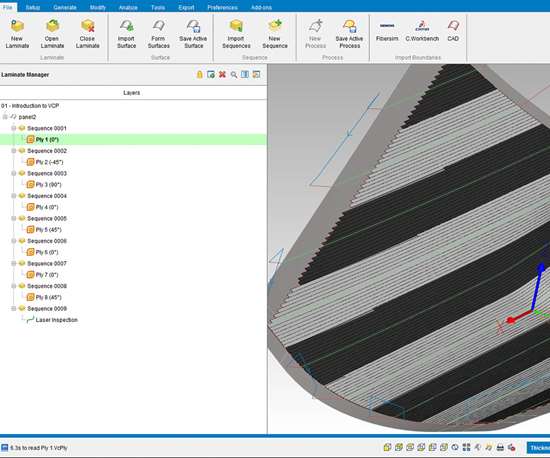Collapse the Sequence 0009 node
The height and width of the screenshot is (458, 550).
[x=14, y=309]
